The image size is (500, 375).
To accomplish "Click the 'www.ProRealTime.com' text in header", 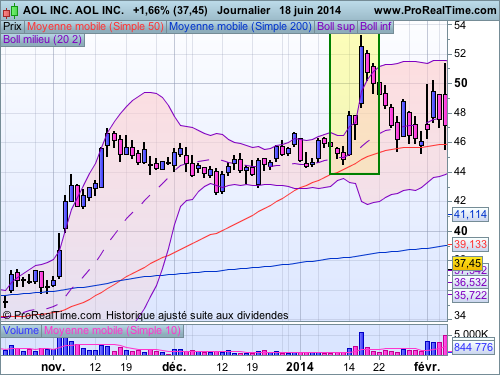I will 435,10.
